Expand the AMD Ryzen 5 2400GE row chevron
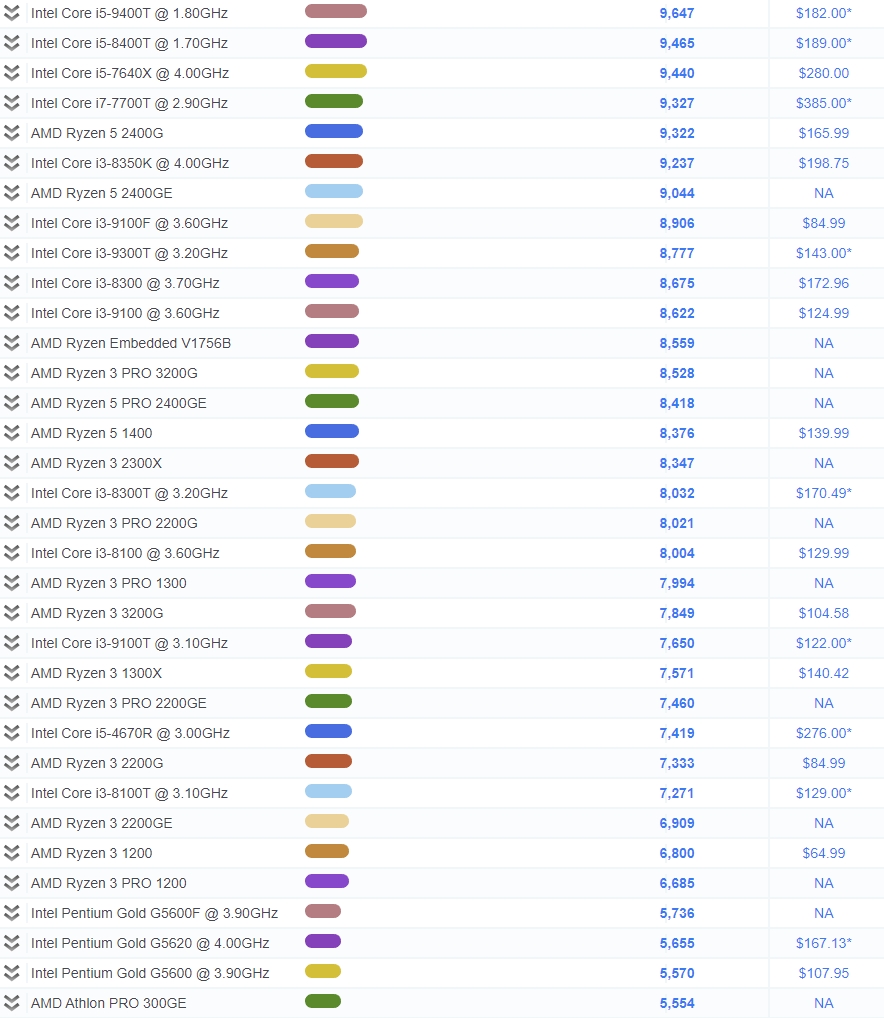The height and width of the screenshot is (1018, 884). [12, 193]
